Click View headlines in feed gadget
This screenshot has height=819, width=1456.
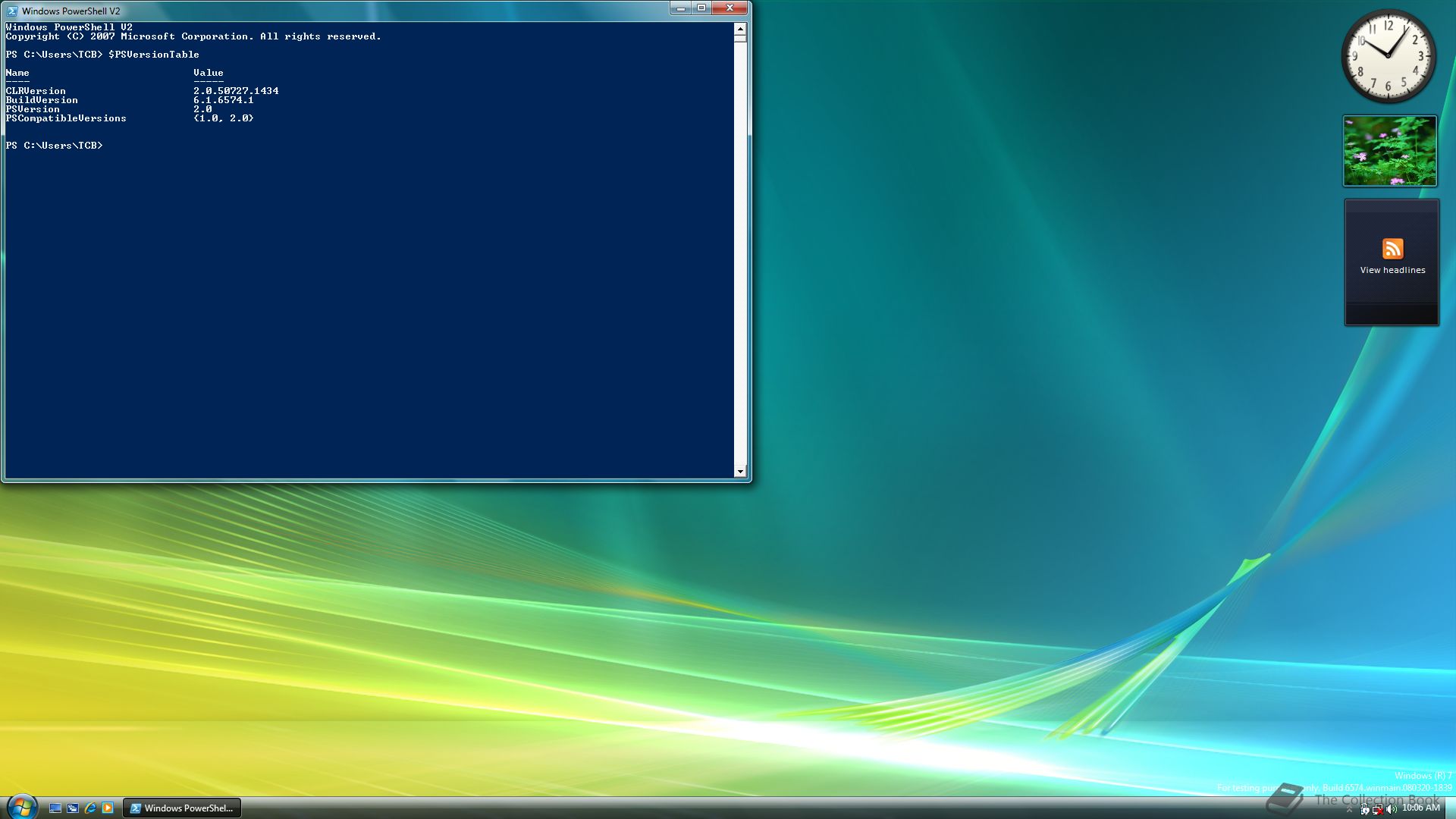click(x=1392, y=270)
